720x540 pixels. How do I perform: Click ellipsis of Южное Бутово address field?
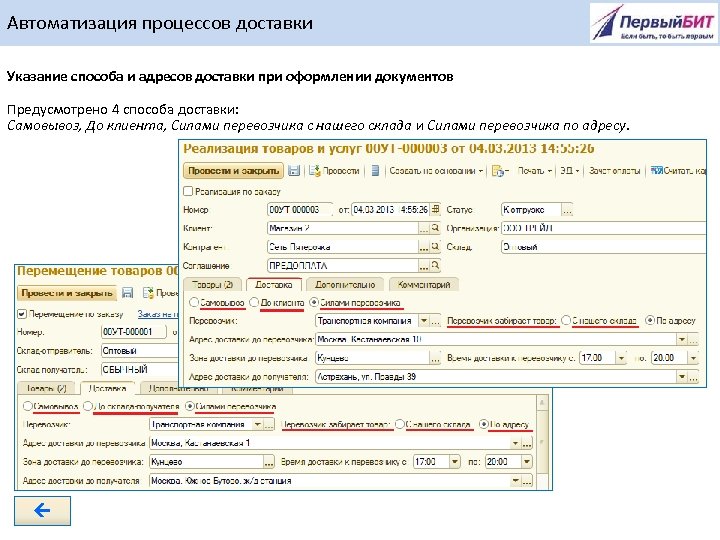pyautogui.click(x=527, y=481)
